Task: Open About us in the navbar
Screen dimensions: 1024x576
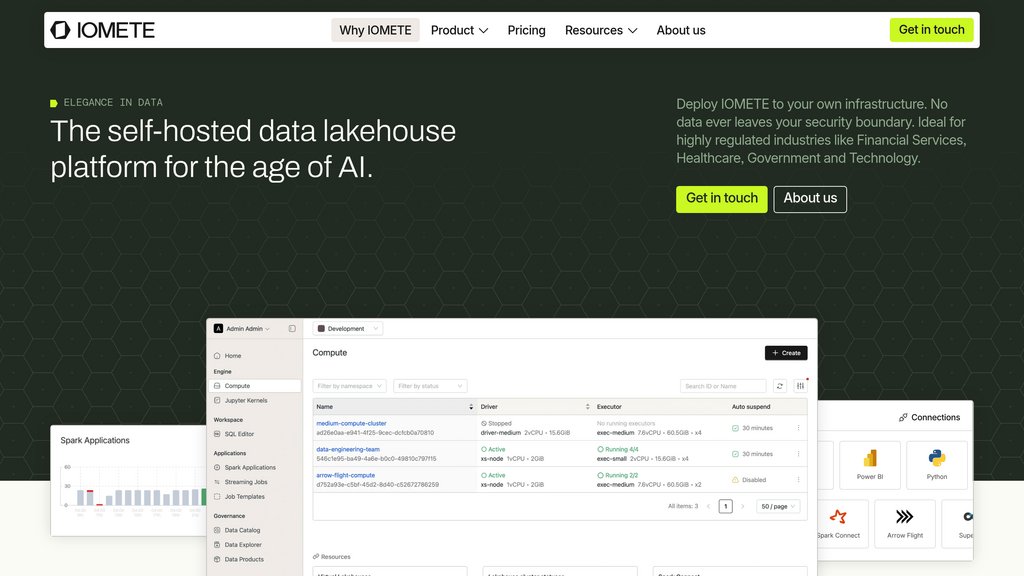Action: [x=681, y=30]
